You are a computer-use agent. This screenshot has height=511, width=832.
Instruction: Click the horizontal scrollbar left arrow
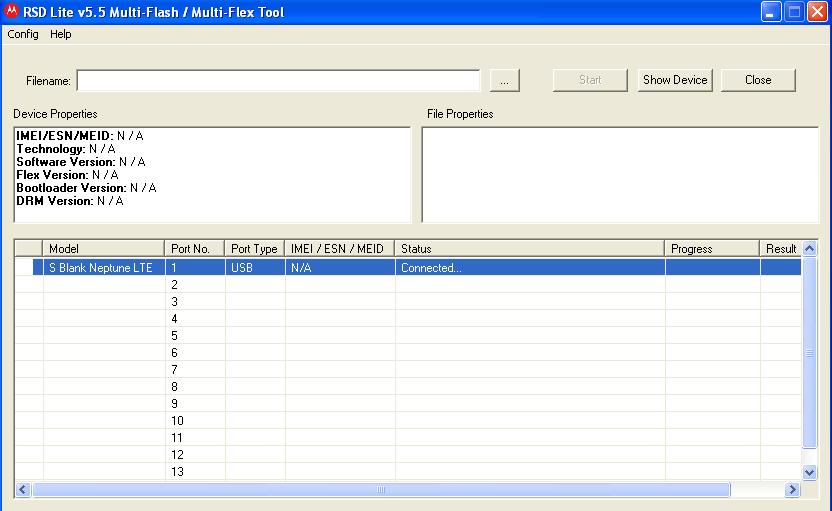point(22,489)
